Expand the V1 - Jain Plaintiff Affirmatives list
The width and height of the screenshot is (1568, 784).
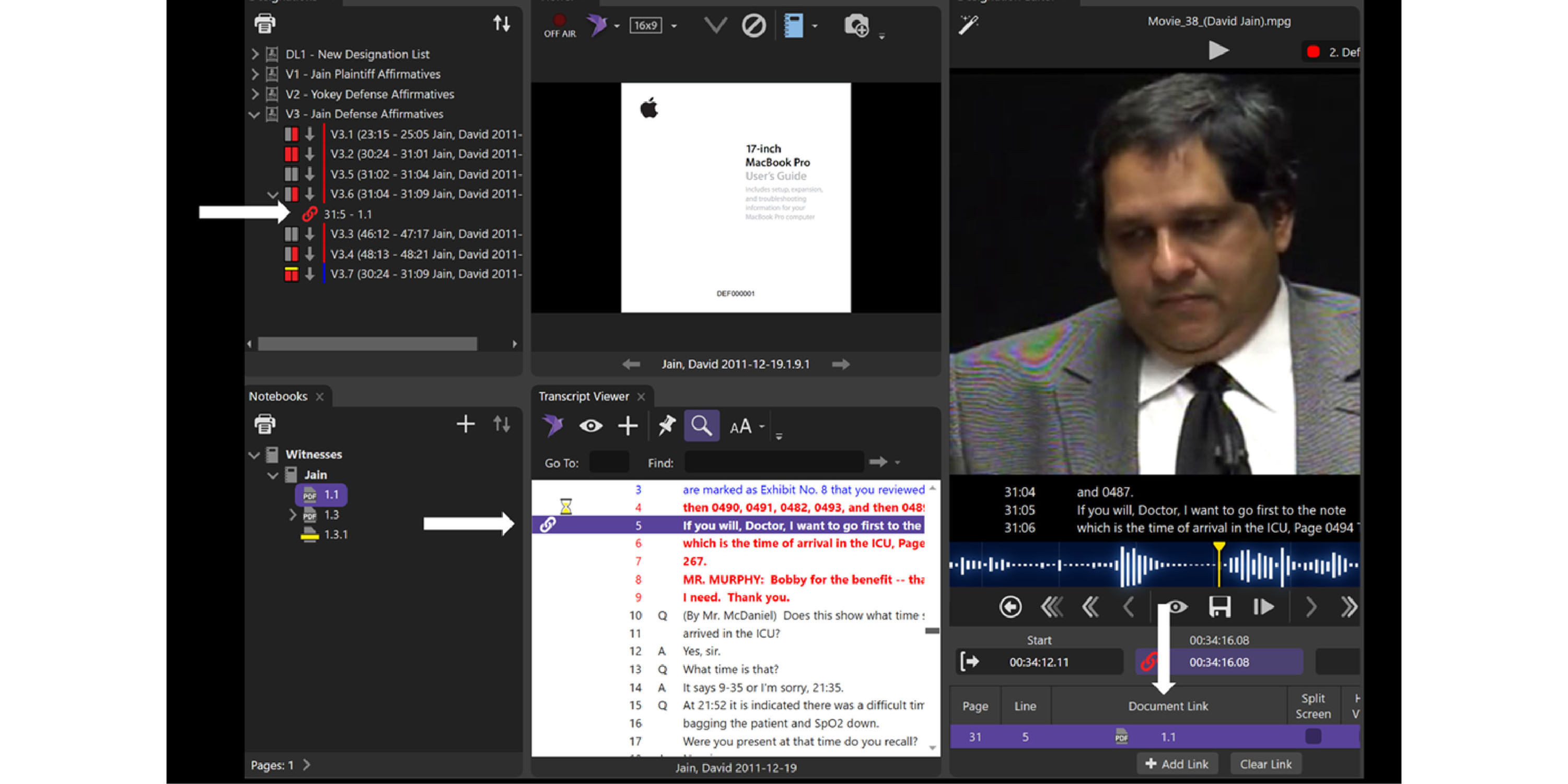[x=255, y=74]
